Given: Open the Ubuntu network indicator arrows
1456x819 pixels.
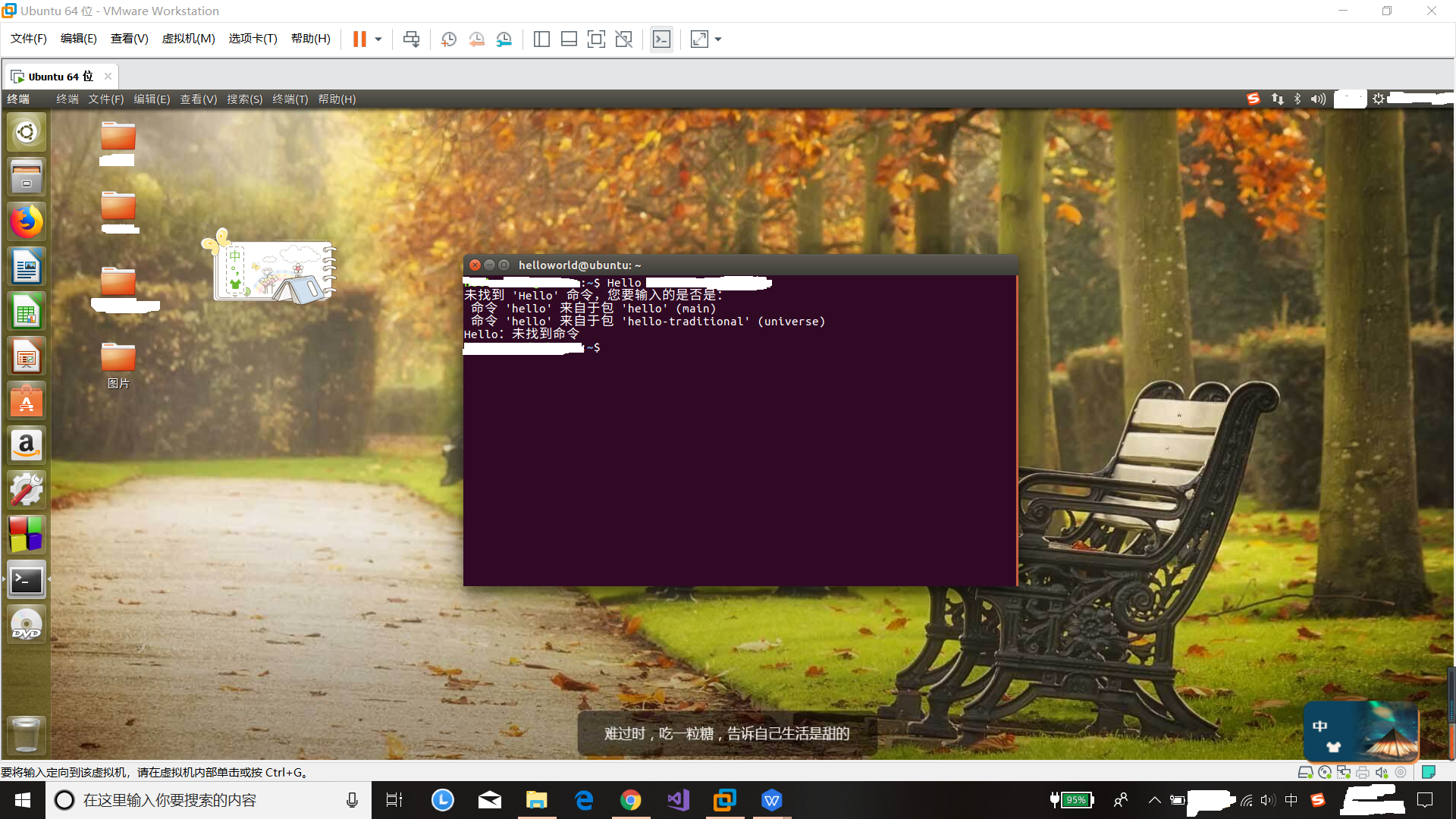Looking at the screenshot, I should (x=1278, y=99).
